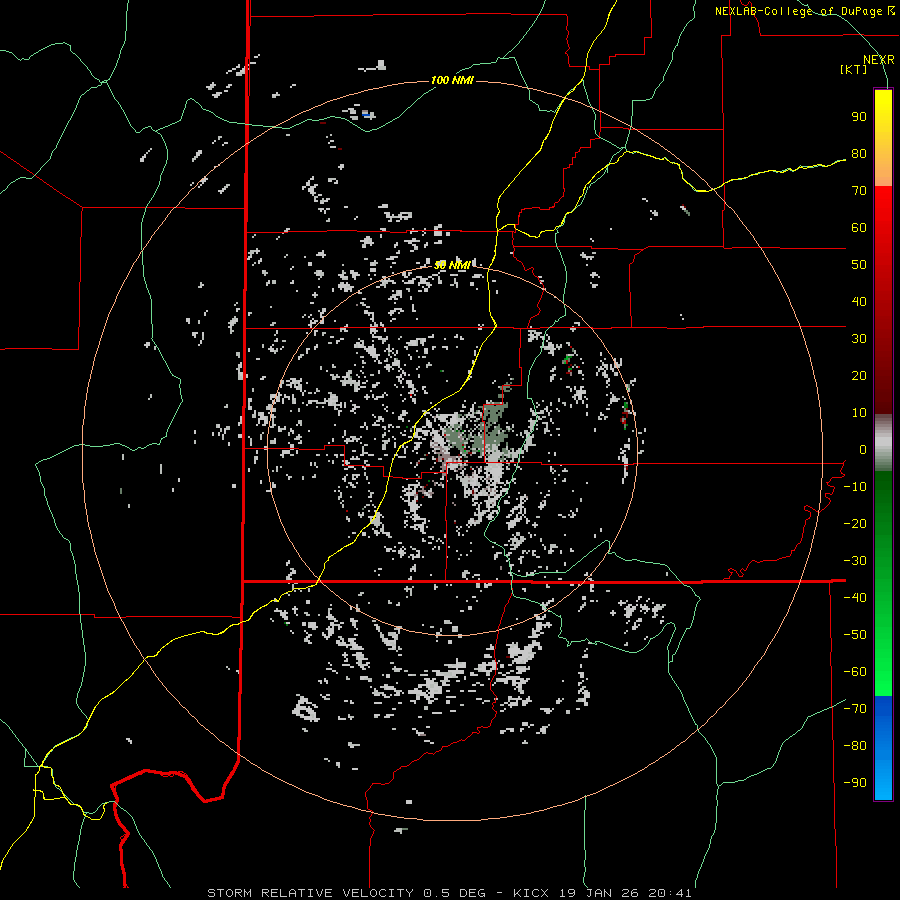900x900 pixels.
Task: Select the -30 value on velocity scale
Action: pyautogui.click(x=855, y=561)
